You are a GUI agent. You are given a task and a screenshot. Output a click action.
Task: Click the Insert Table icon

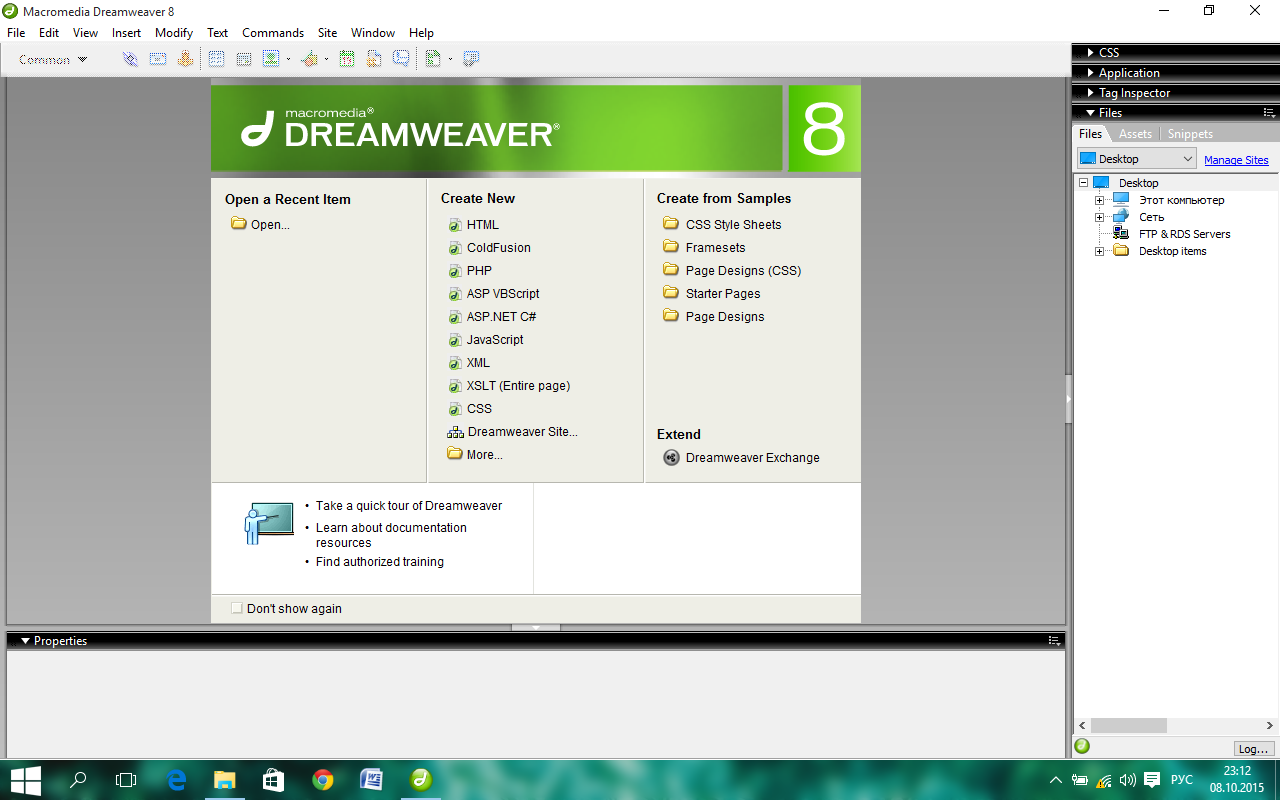[x=216, y=59]
